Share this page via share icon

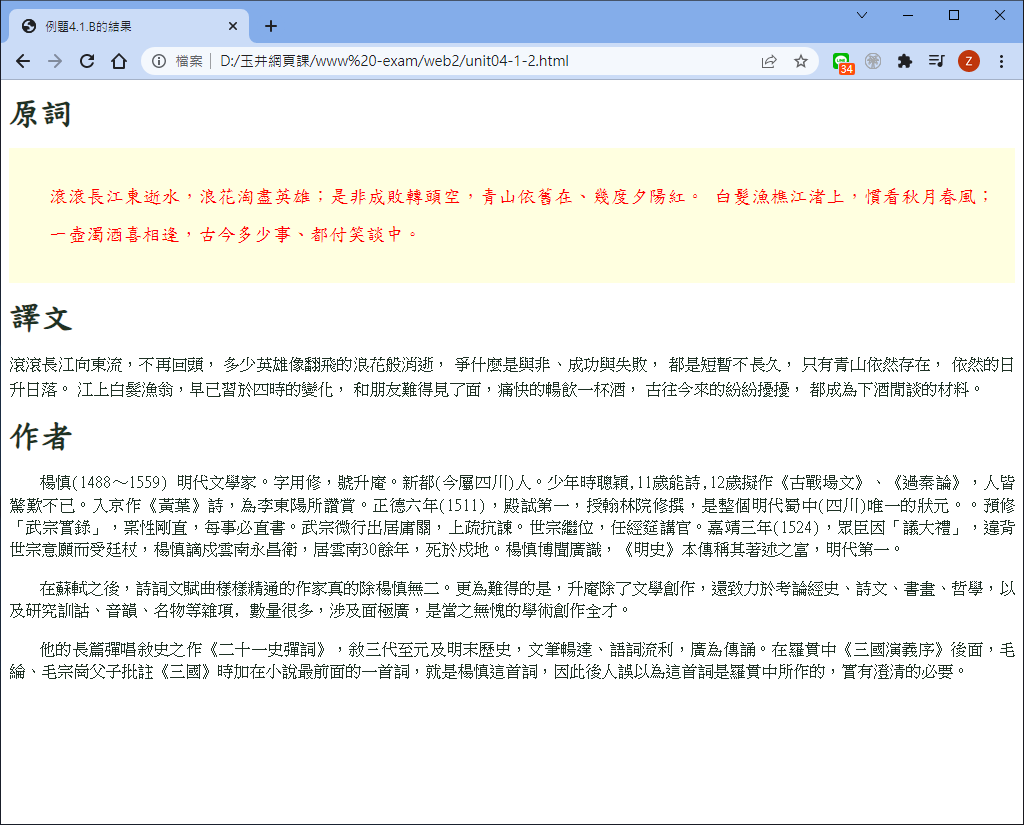(769, 61)
